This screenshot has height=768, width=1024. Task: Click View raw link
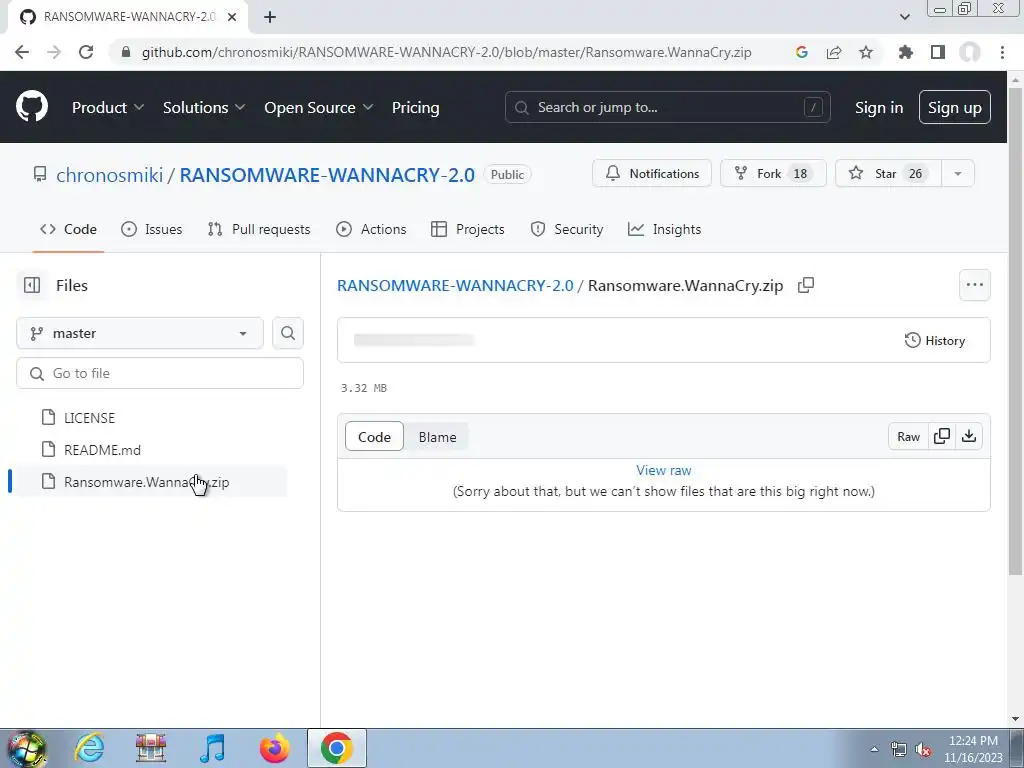click(664, 470)
